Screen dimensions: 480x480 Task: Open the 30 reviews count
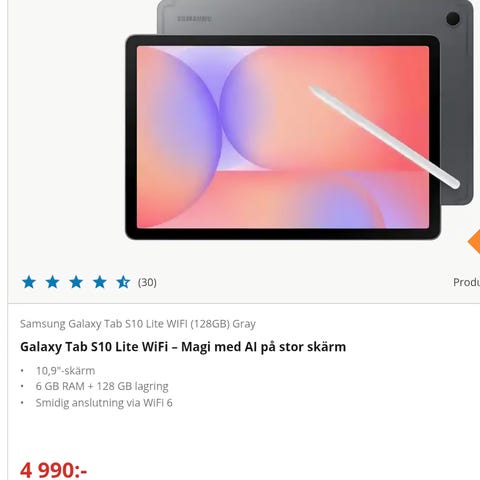[x=147, y=282]
